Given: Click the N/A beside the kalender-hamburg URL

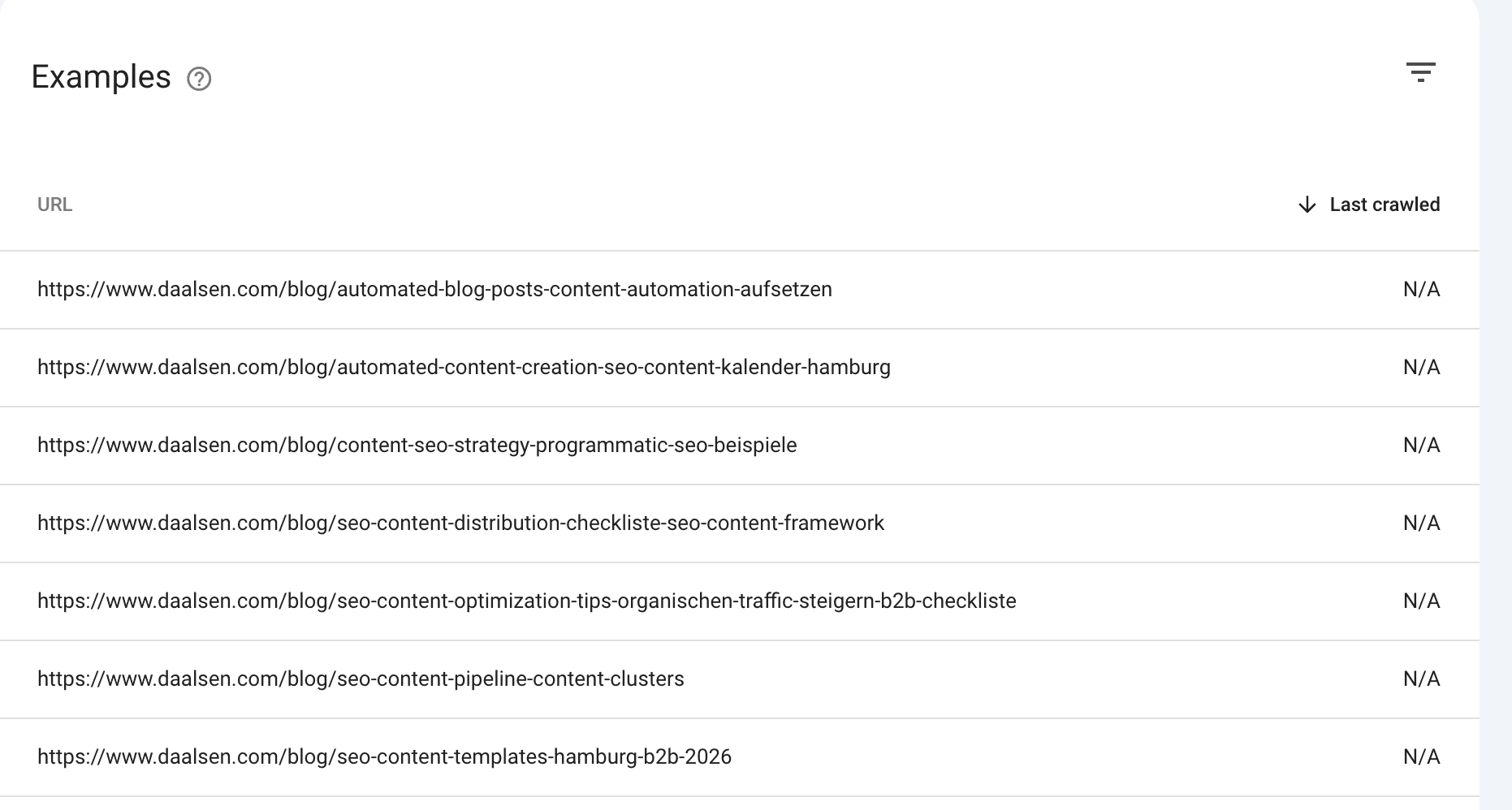Looking at the screenshot, I should tap(1421, 368).
